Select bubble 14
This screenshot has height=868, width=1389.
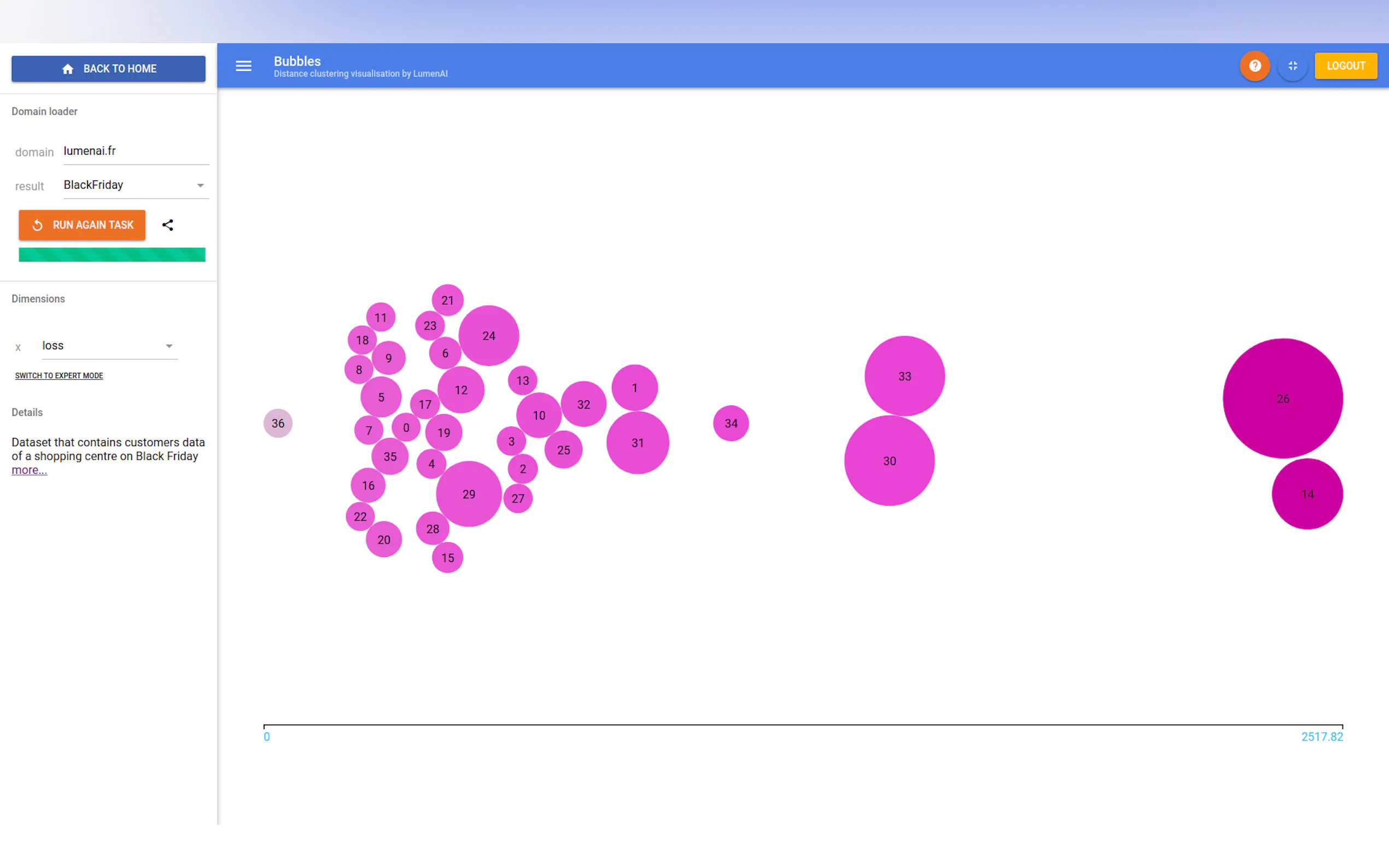click(x=1307, y=494)
